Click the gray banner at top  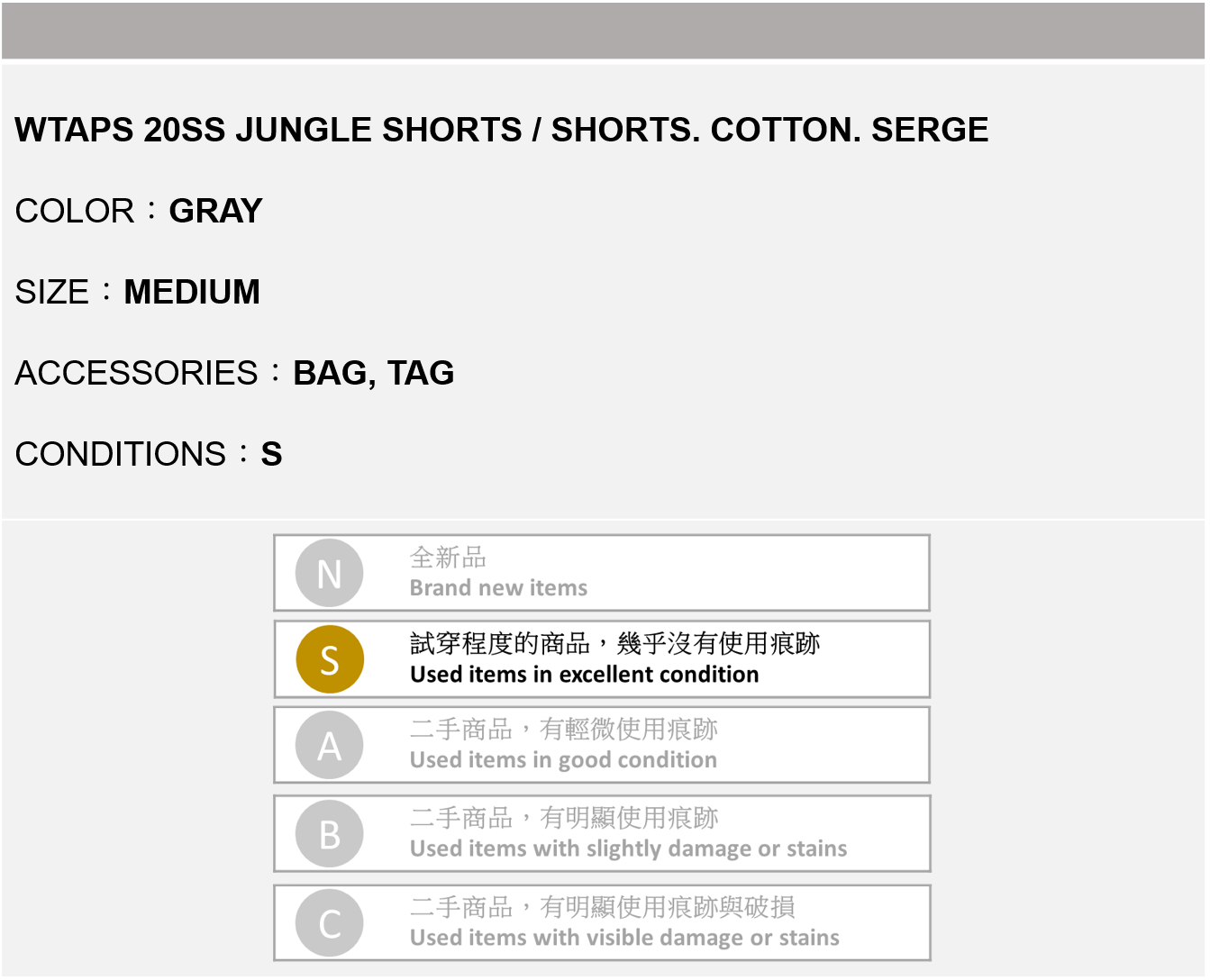[x=603, y=31]
